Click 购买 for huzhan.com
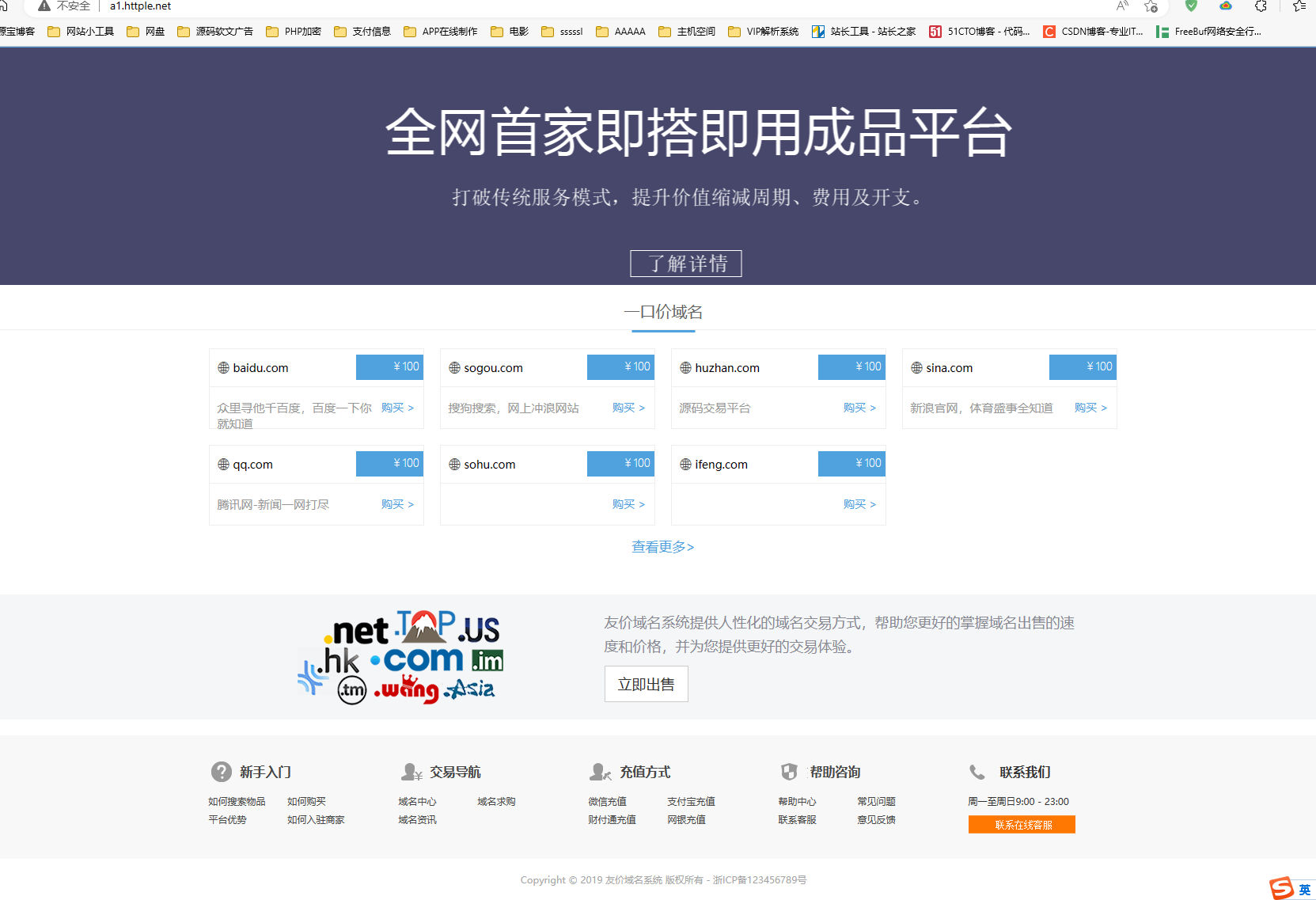The width and height of the screenshot is (1316, 900). coord(859,408)
